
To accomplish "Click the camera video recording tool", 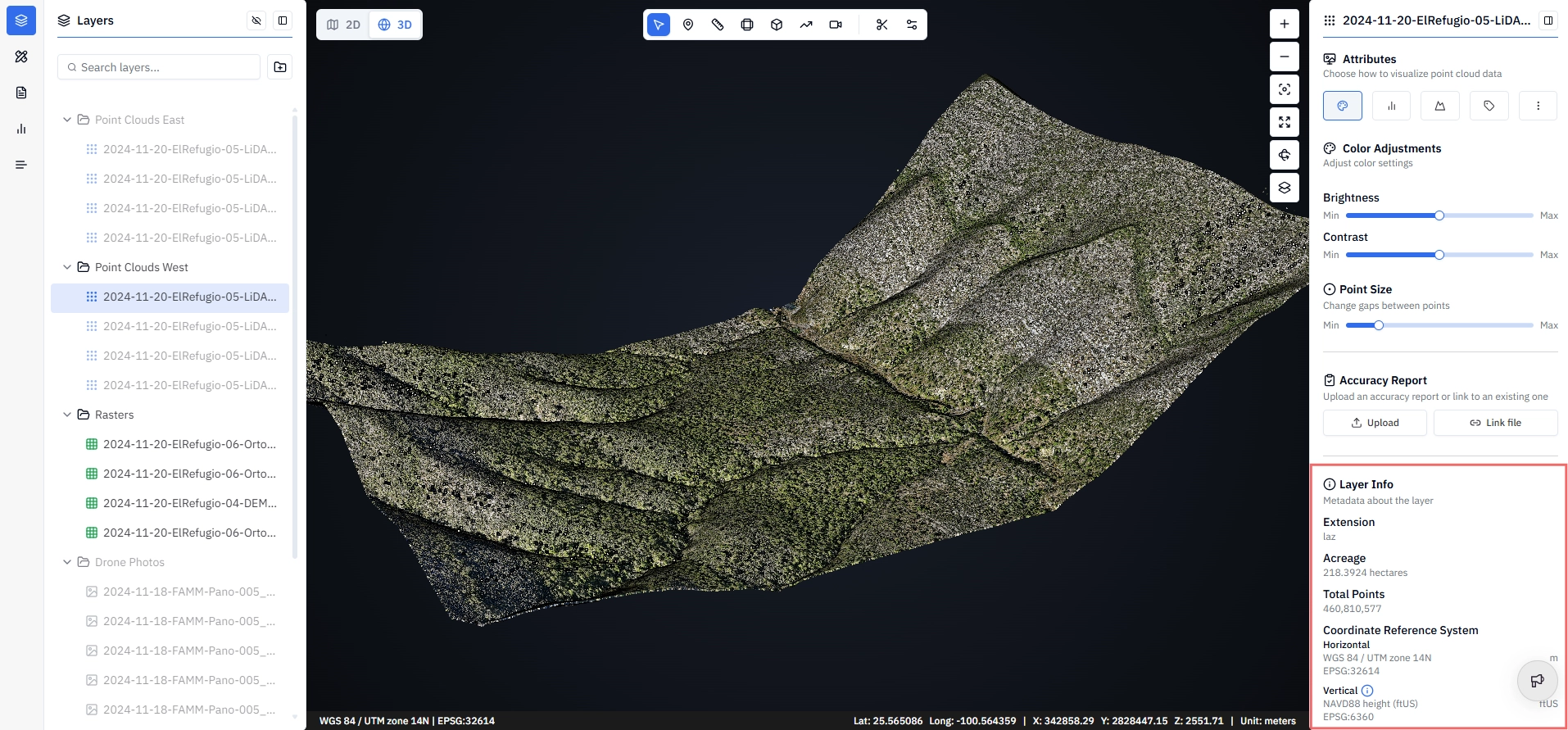I will tap(836, 25).
